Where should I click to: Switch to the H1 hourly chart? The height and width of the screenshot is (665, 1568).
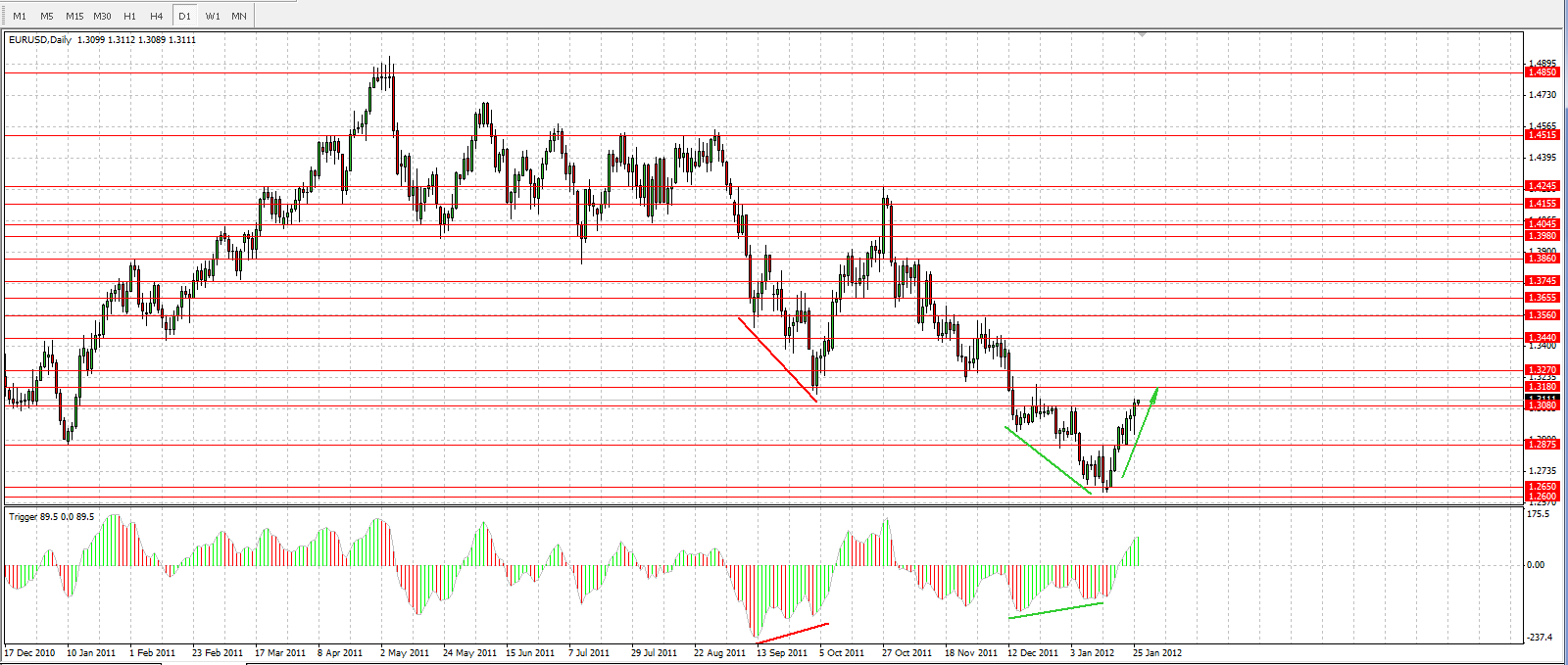point(129,16)
